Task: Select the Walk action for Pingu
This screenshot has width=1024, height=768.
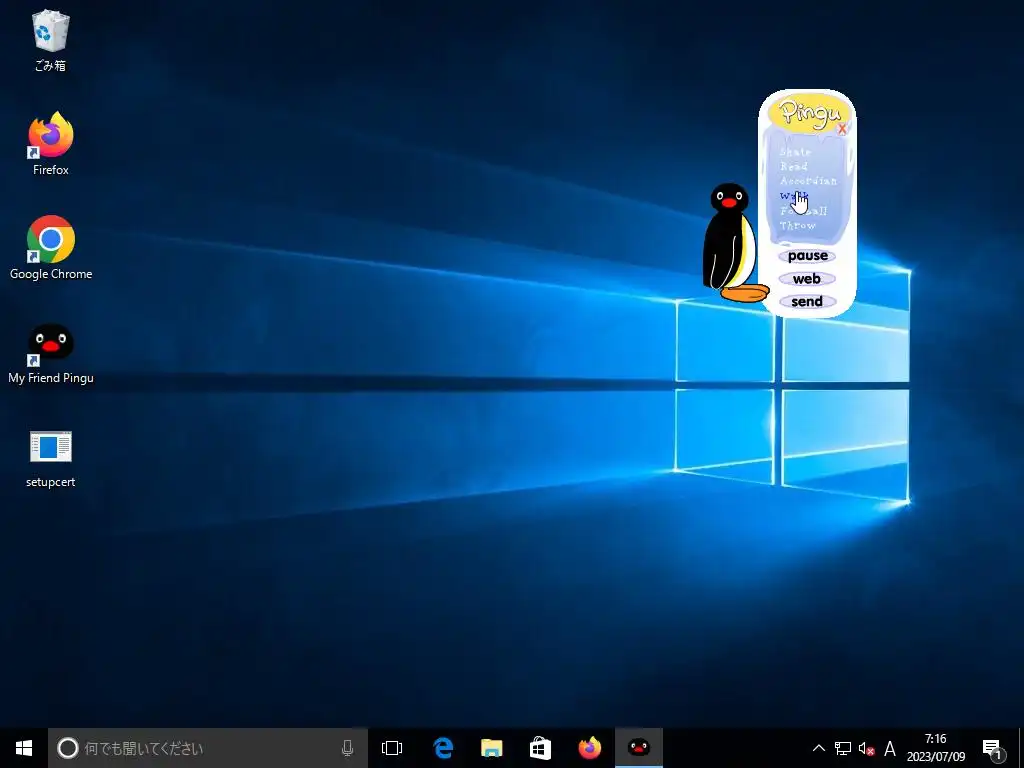Action: coord(793,196)
